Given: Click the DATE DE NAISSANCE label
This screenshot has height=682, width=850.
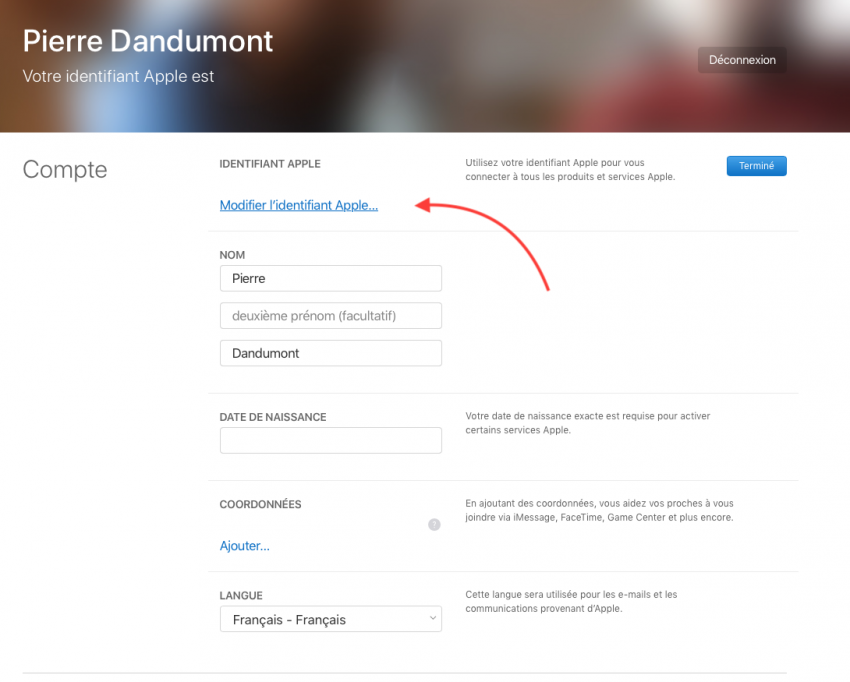Looking at the screenshot, I should tap(273, 417).
